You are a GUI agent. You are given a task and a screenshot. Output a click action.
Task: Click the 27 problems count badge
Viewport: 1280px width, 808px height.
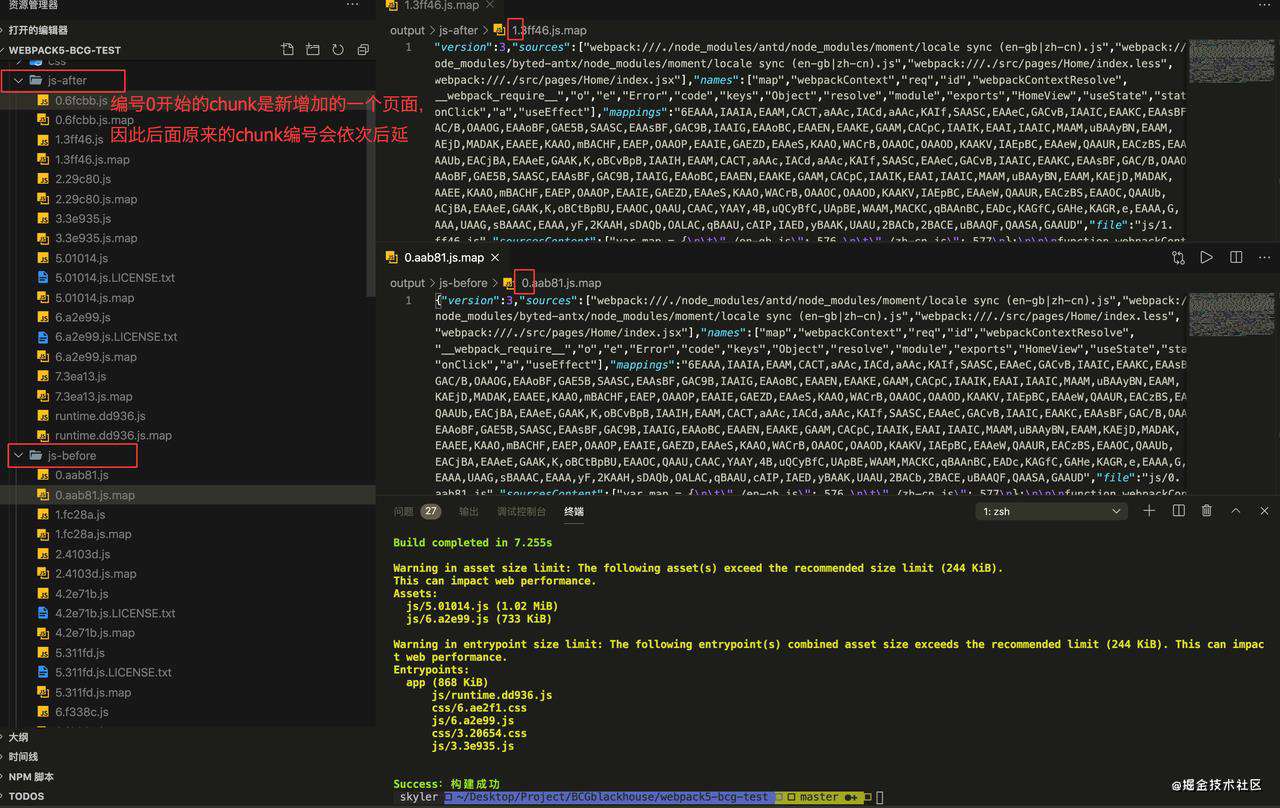(x=431, y=511)
